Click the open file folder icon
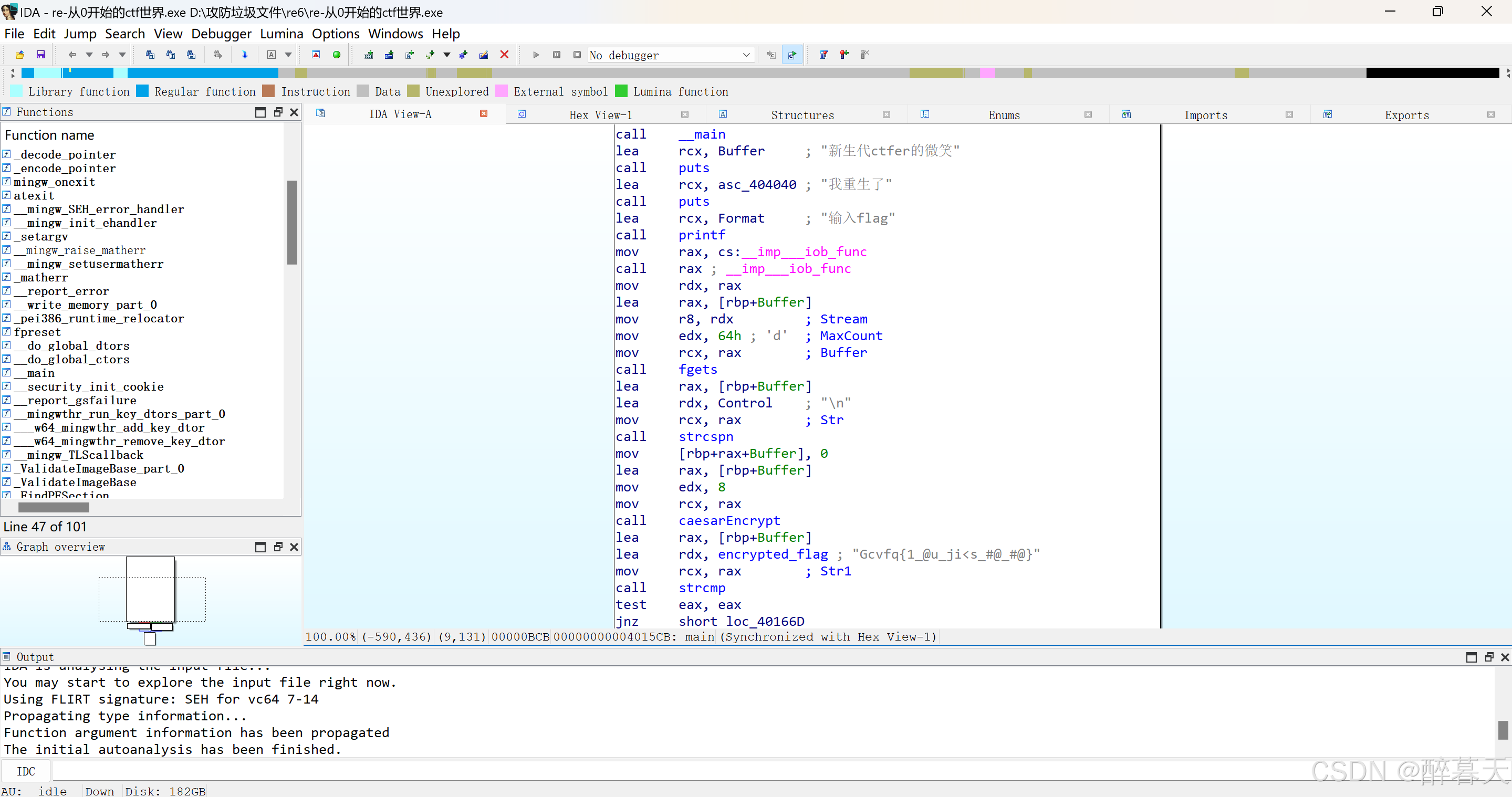The width and height of the screenshot is (1512, 797). tap(19, 55)
